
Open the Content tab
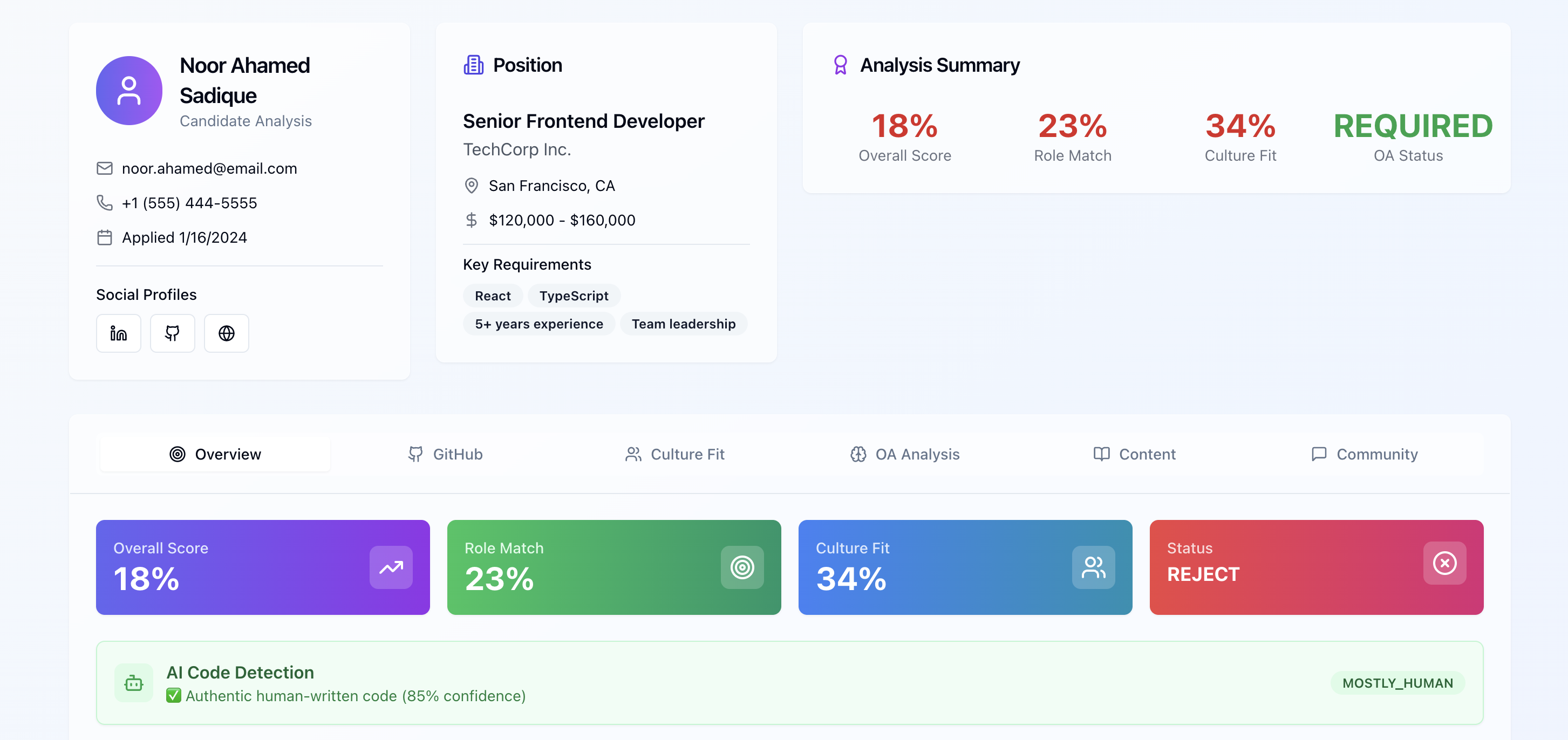coord(1135,454)
